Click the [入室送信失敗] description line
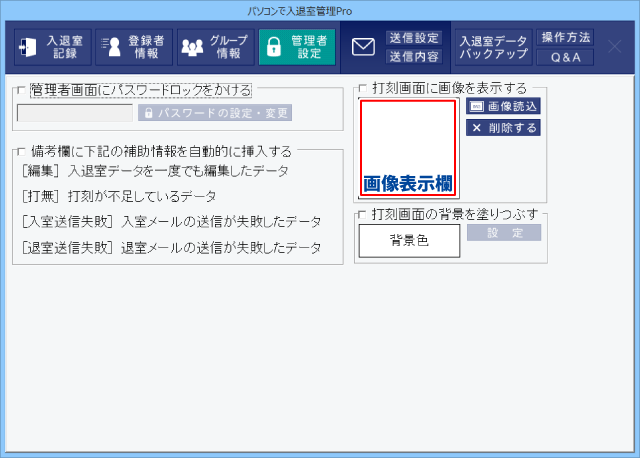 [171, 222]
